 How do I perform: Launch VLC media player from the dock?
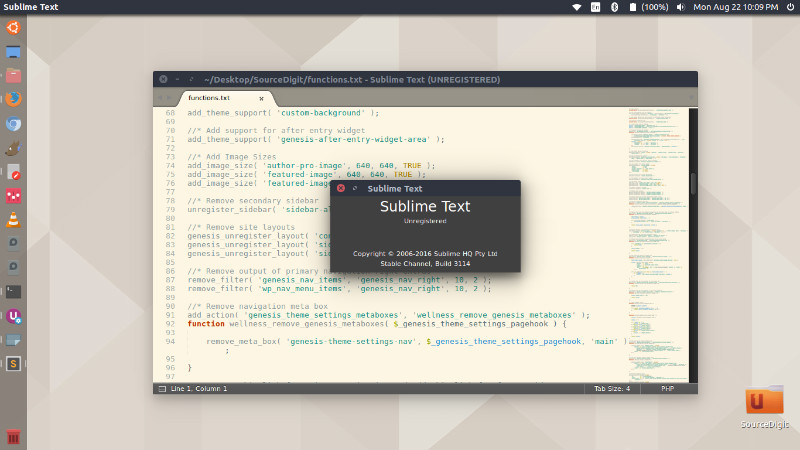pos(13,220)
